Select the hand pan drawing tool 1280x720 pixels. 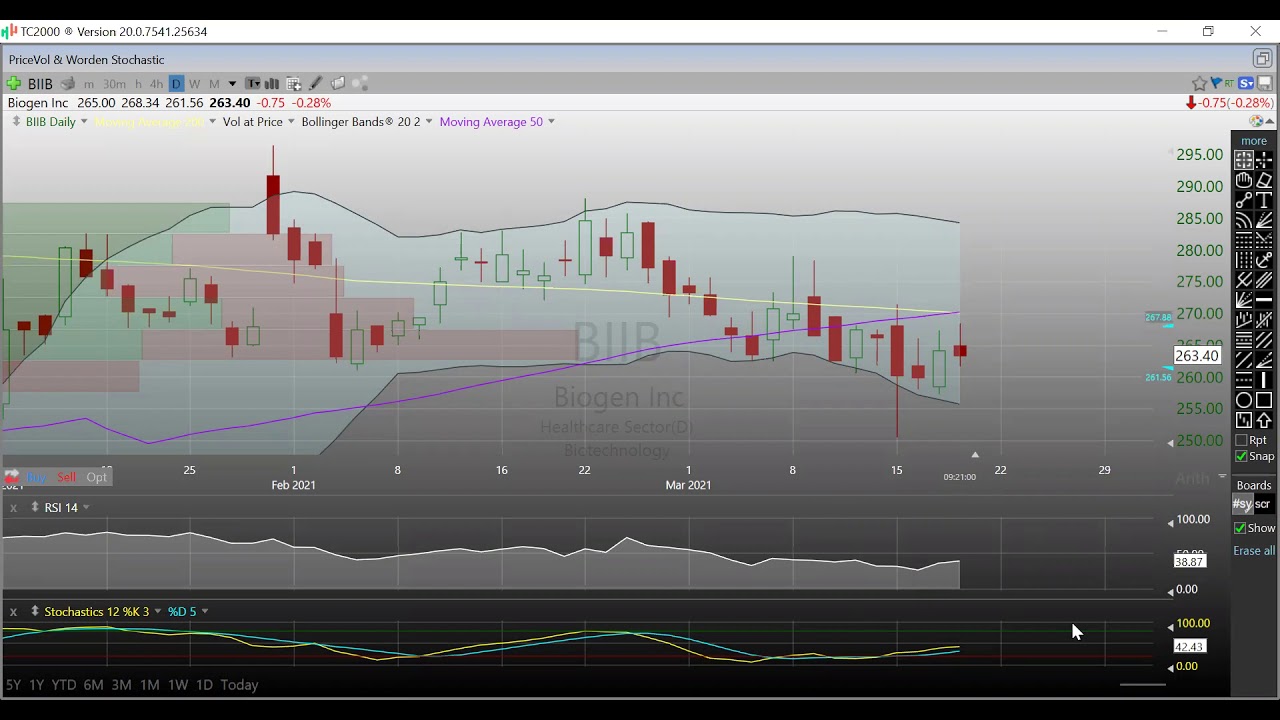coord(1244,180)
